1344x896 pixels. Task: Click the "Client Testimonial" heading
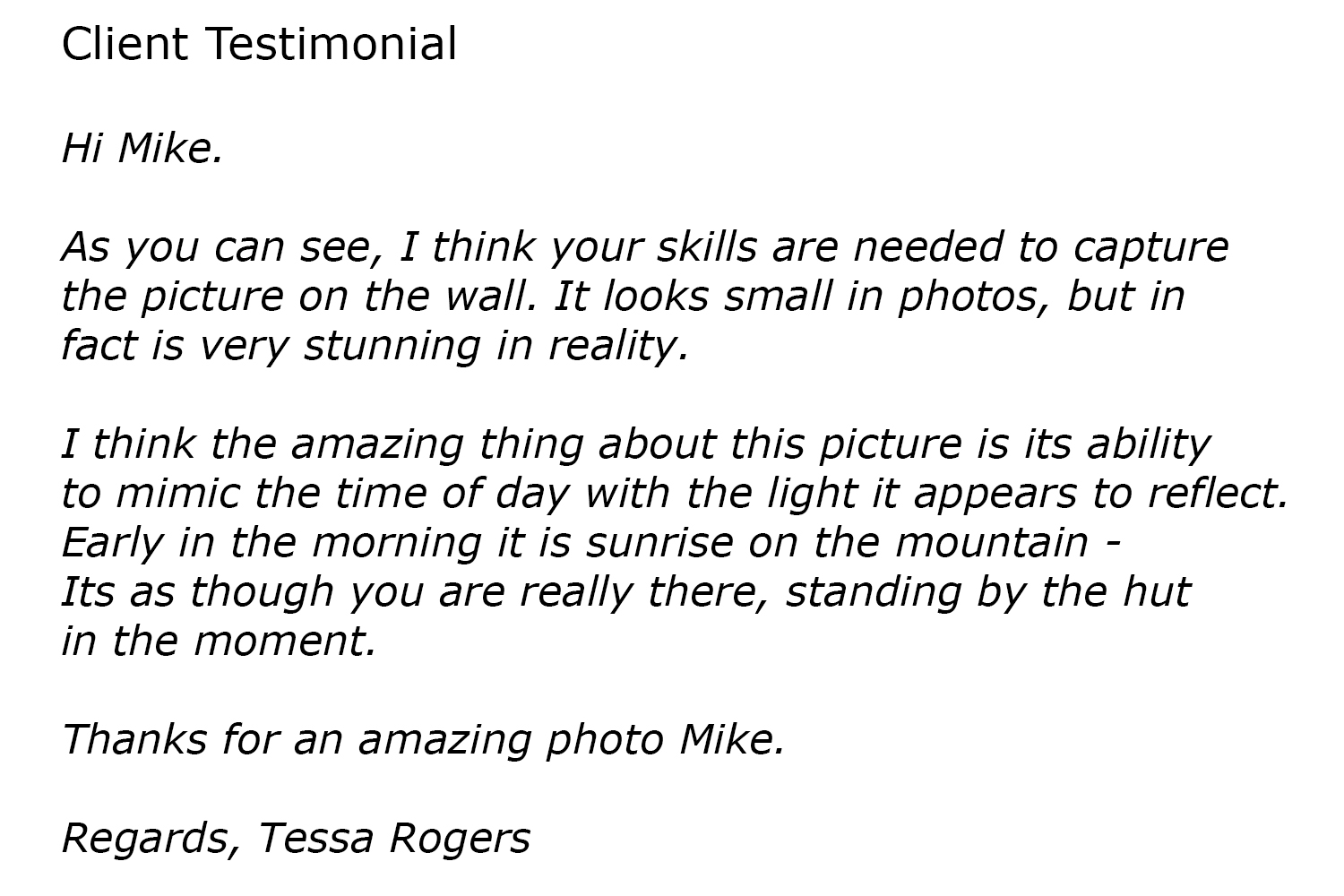(x=259, y=44)
